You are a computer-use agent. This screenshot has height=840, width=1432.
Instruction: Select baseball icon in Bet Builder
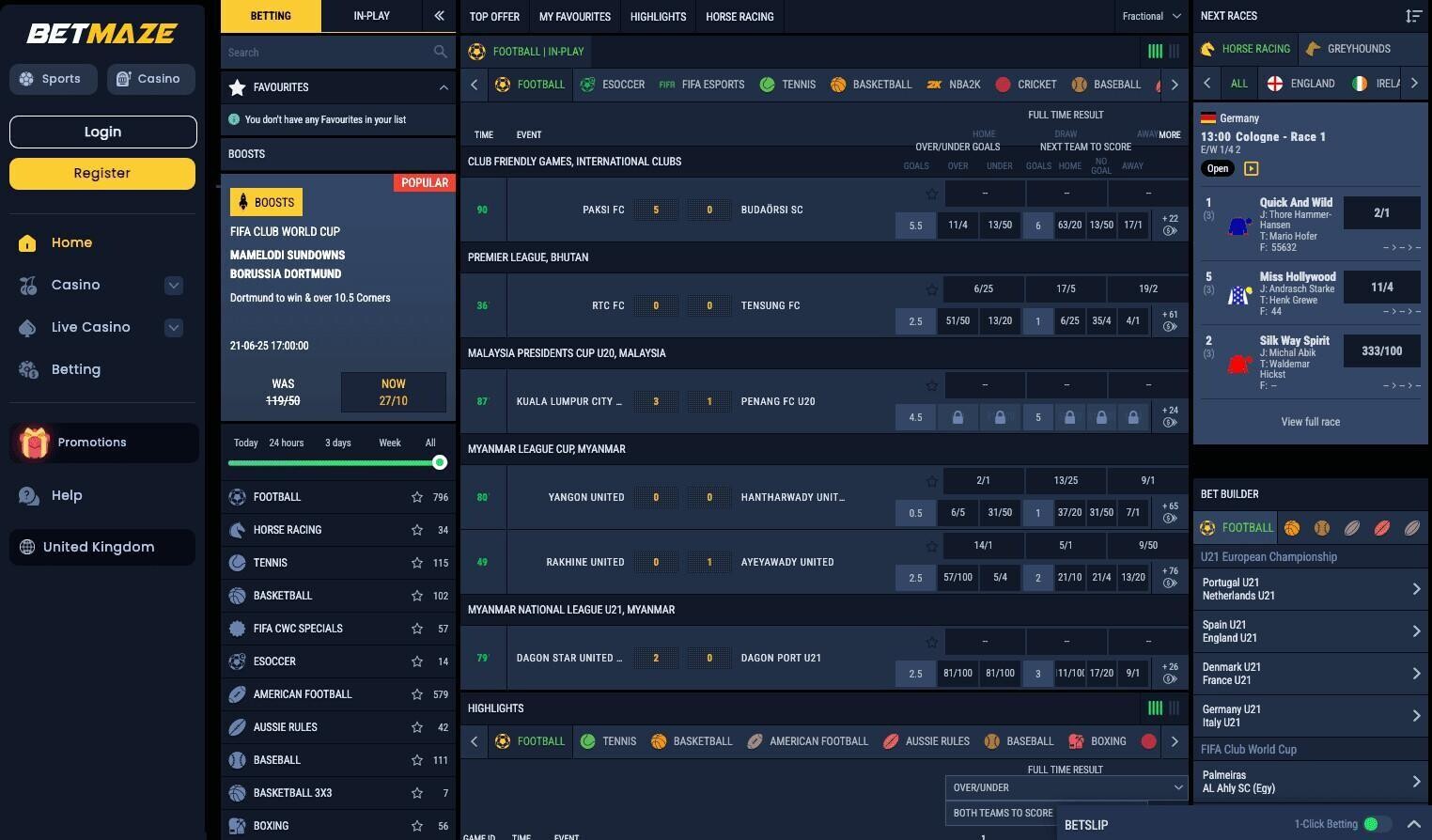click(x=1322, y=528)
